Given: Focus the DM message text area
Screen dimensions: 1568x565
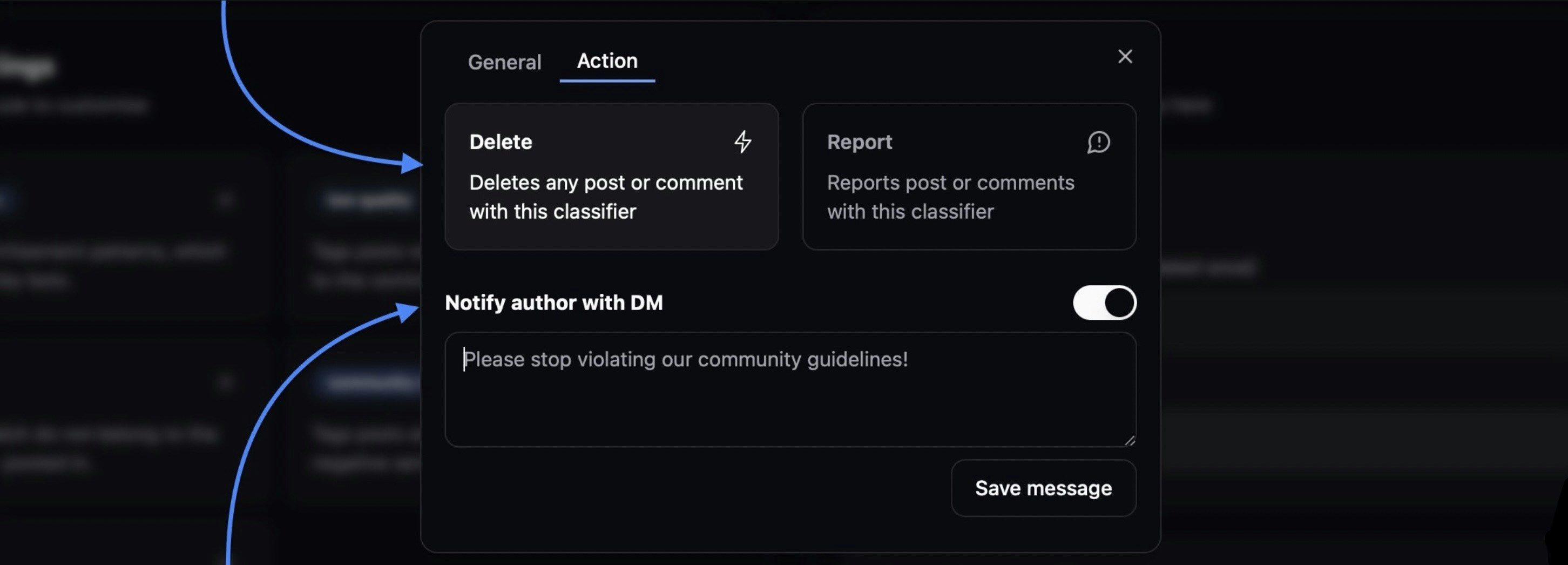Looking at the screenshot, I should tap(790, 389).
